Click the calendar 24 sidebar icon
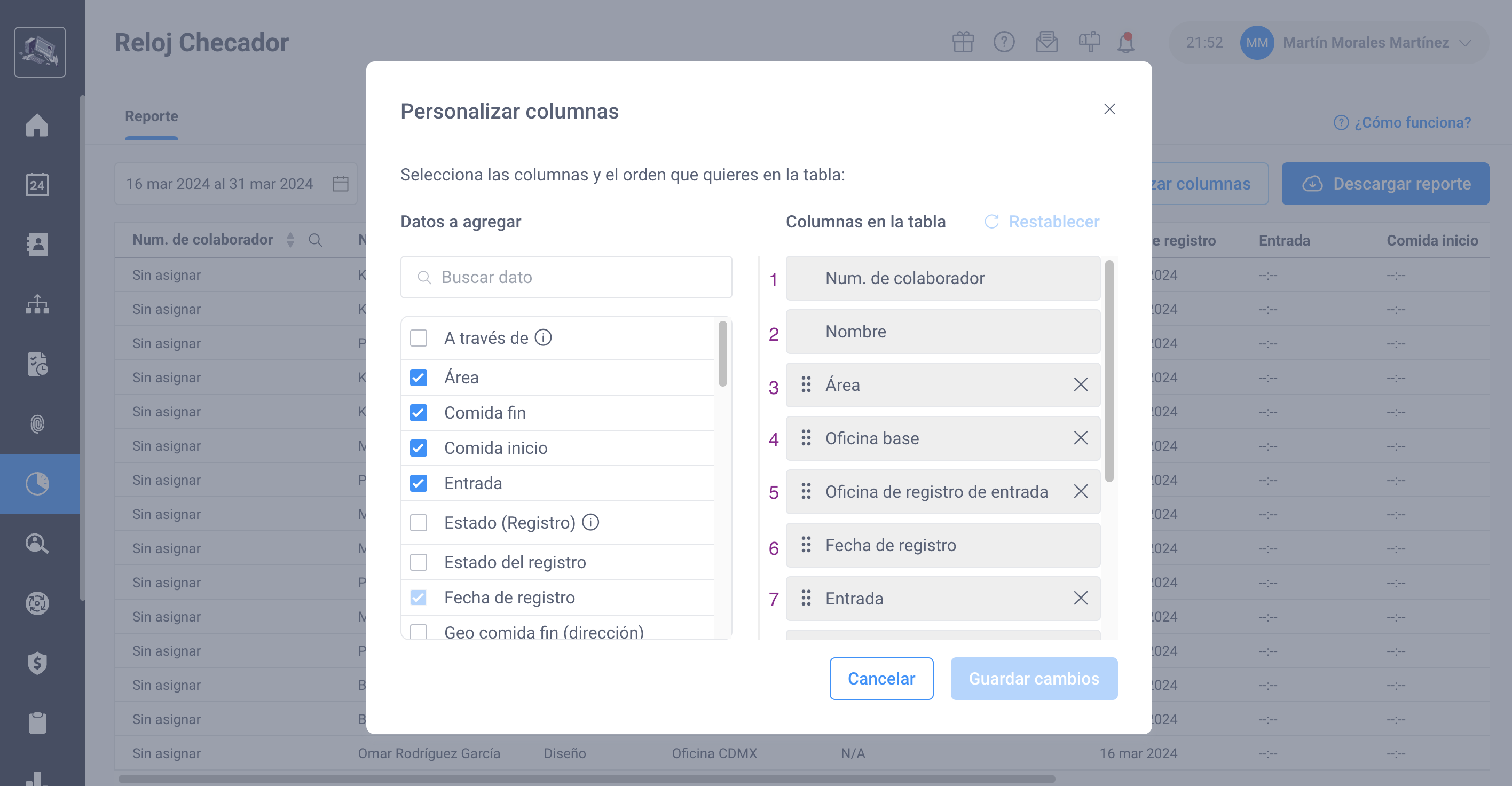The width and height of the screenshot is (1512, 786). [37, 185]
